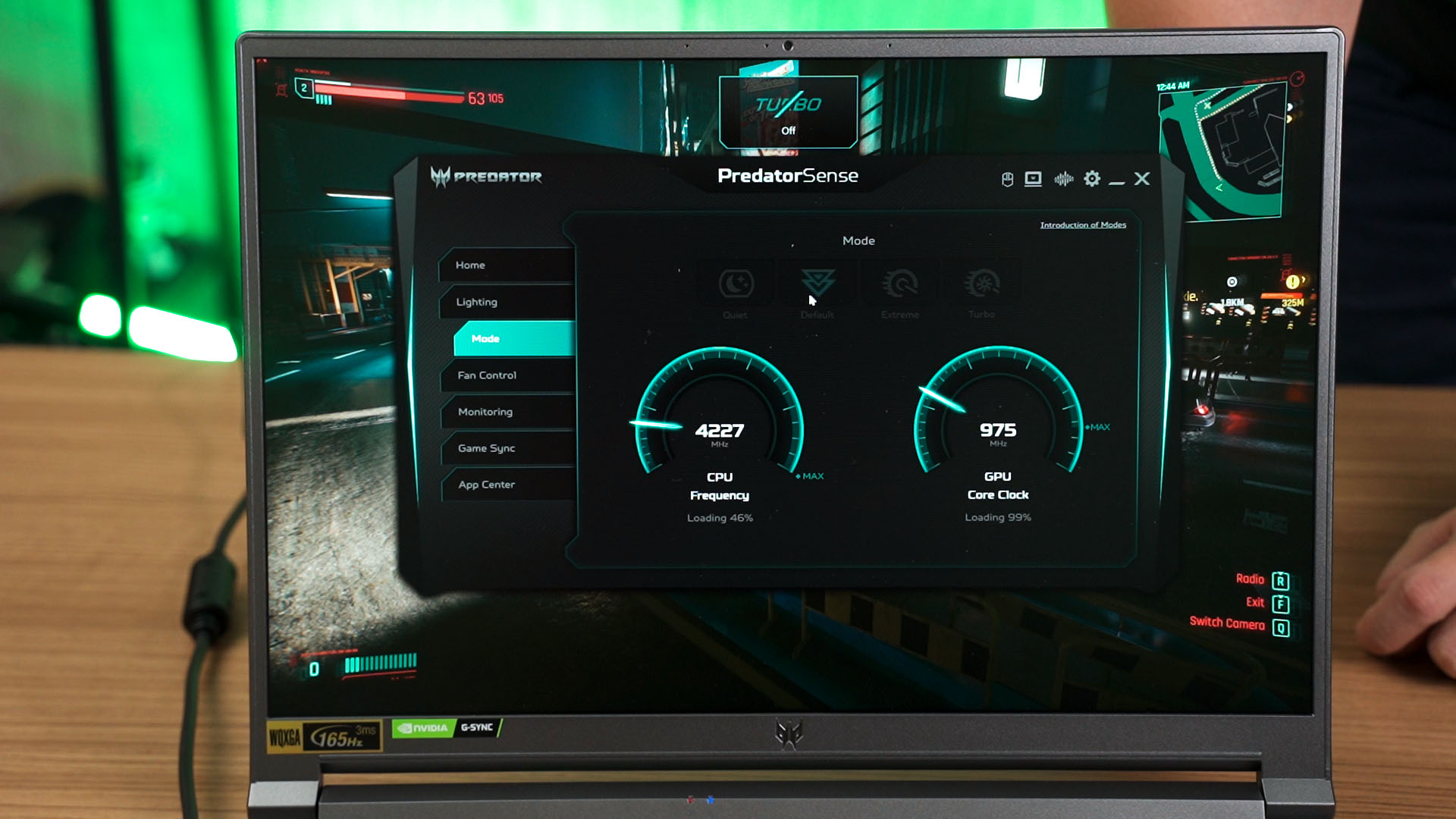Click the GPU Core Clock label

point(998,486)
